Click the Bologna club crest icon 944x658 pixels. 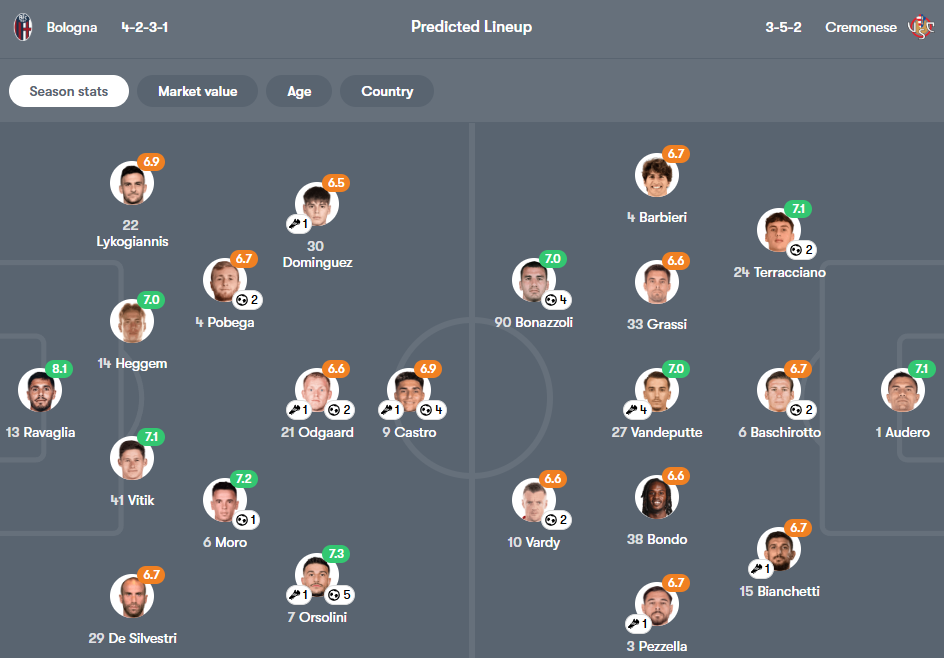(x=23, y=27)
